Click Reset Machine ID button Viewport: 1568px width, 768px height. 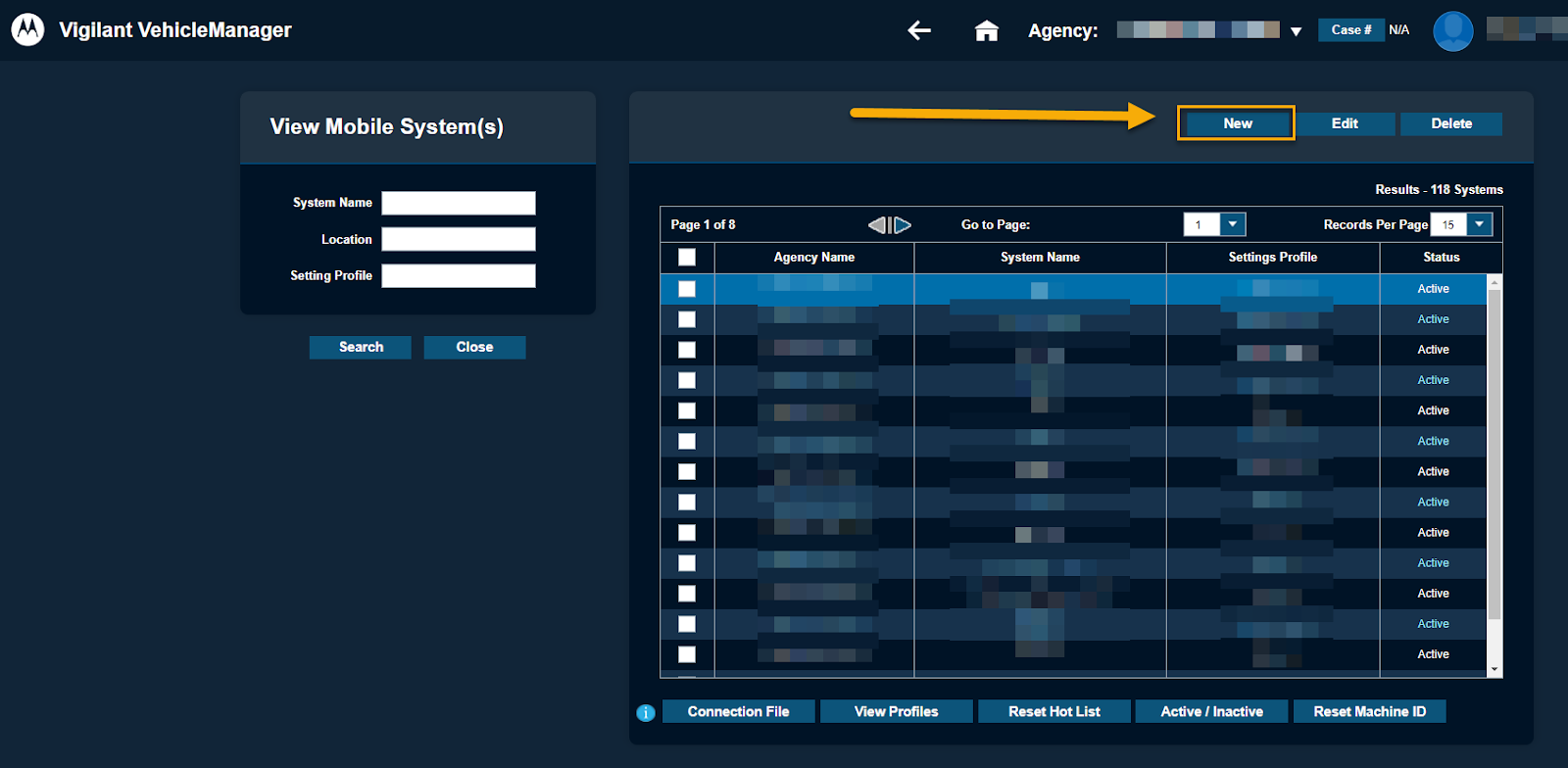pyautogui.click(x=1369, y=711)
